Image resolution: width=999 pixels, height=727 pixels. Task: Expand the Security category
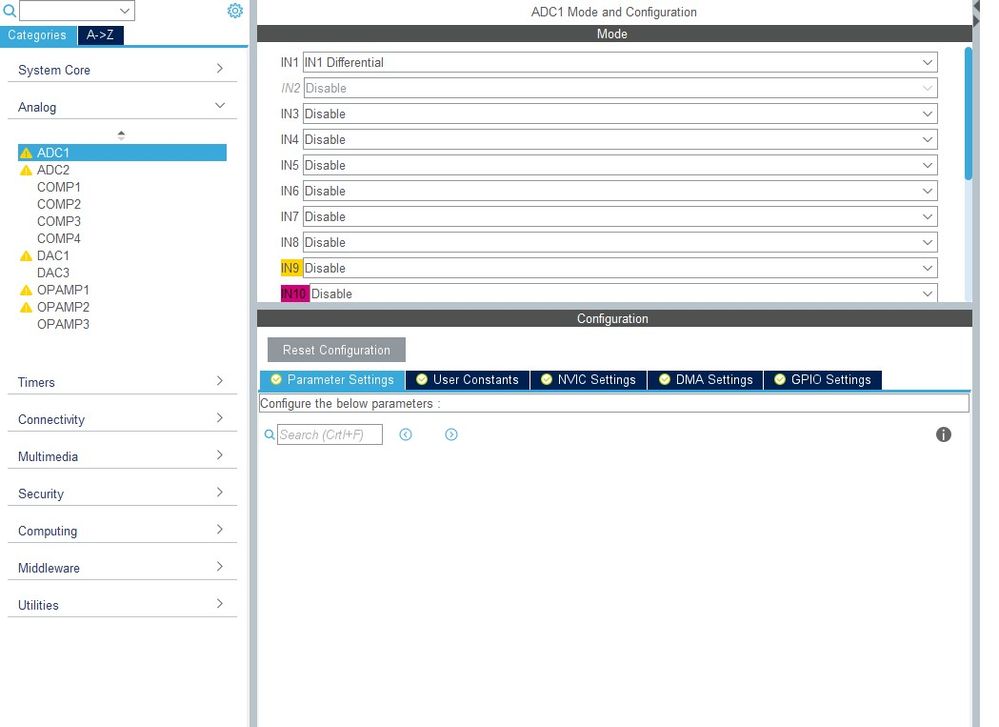pos(122,493)
